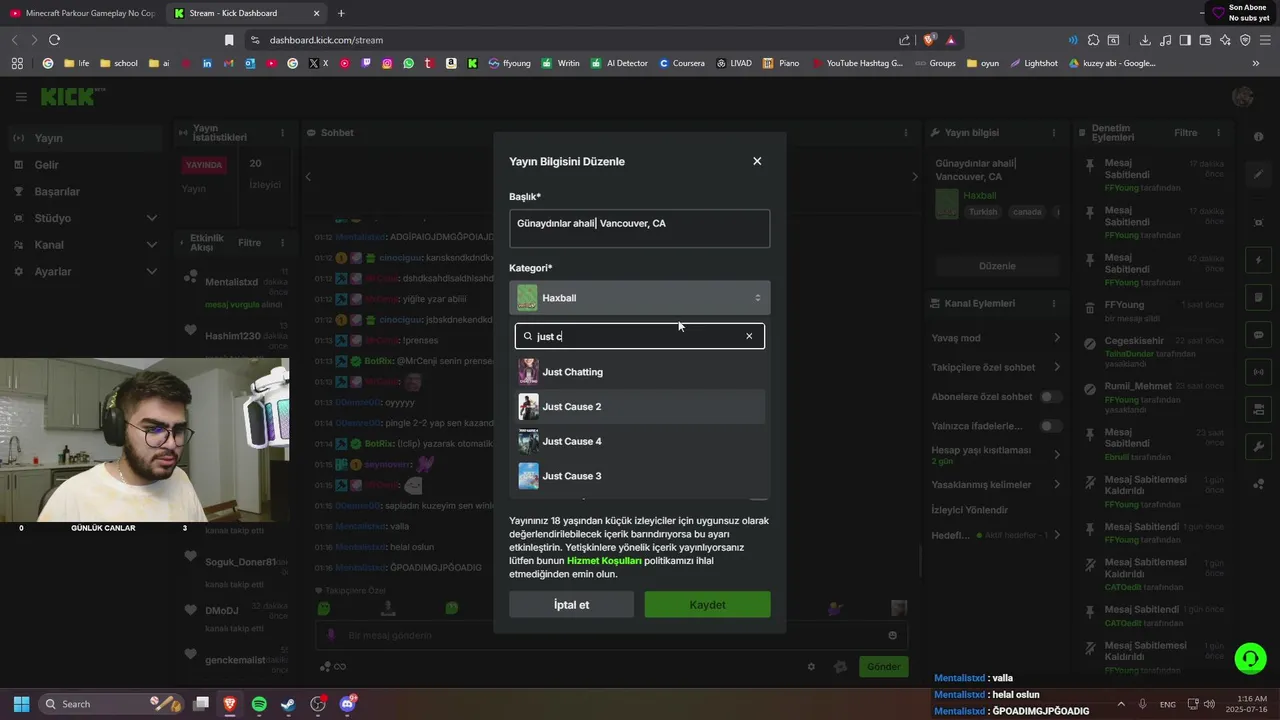The height and width of the screenshot is (720, 1280).
Task: Open the green support headset chat button
Action: click(1250, 658)
